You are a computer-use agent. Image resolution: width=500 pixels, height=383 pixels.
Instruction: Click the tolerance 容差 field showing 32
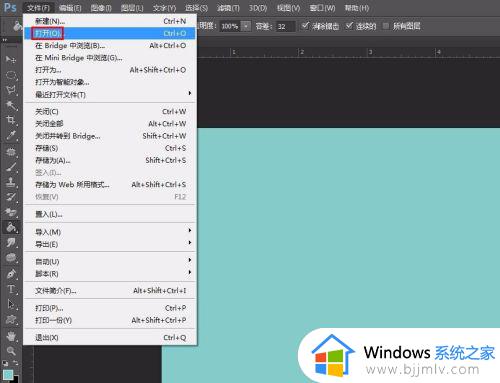[285, 26]
